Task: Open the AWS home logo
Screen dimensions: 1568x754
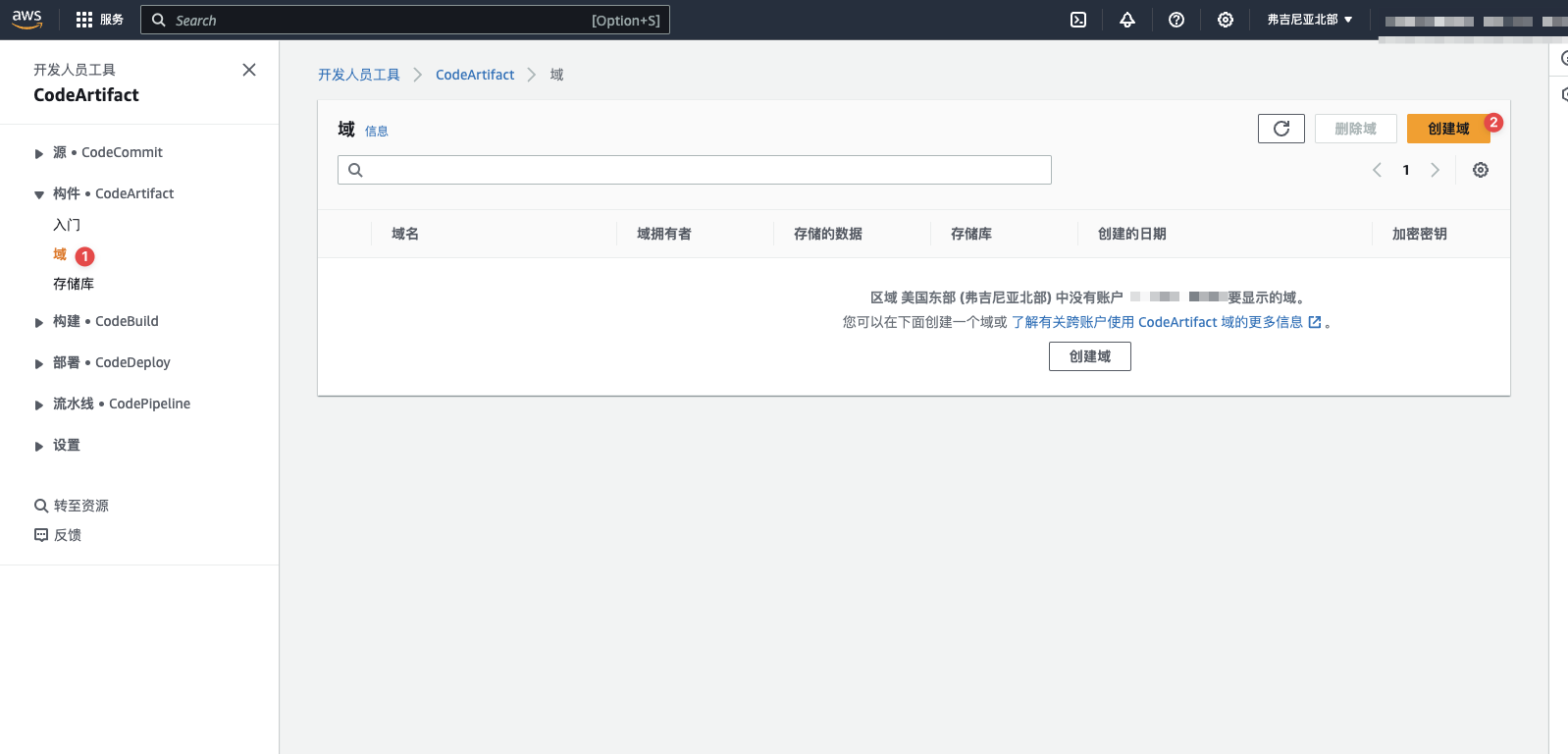Action: pyautogui.click(x=27, y=20)
